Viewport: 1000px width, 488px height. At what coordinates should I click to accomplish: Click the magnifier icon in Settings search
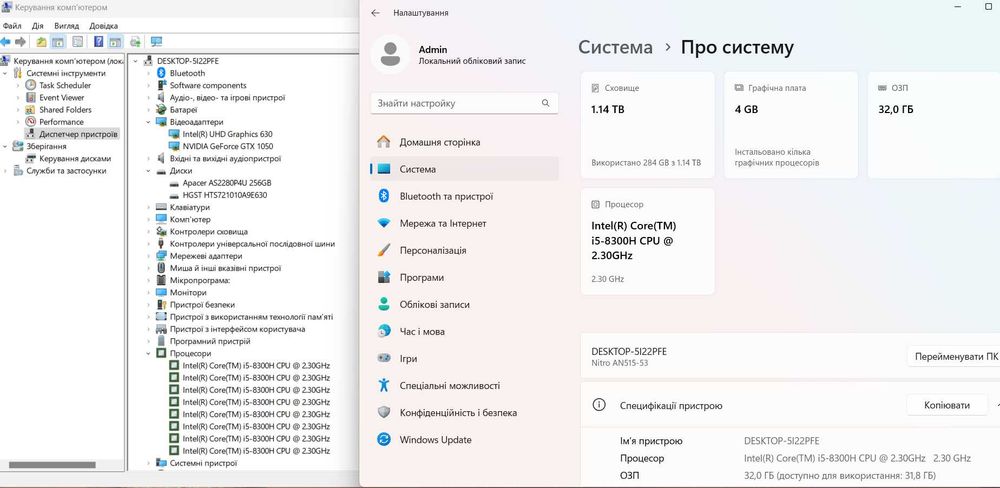(x=545, y=103)
